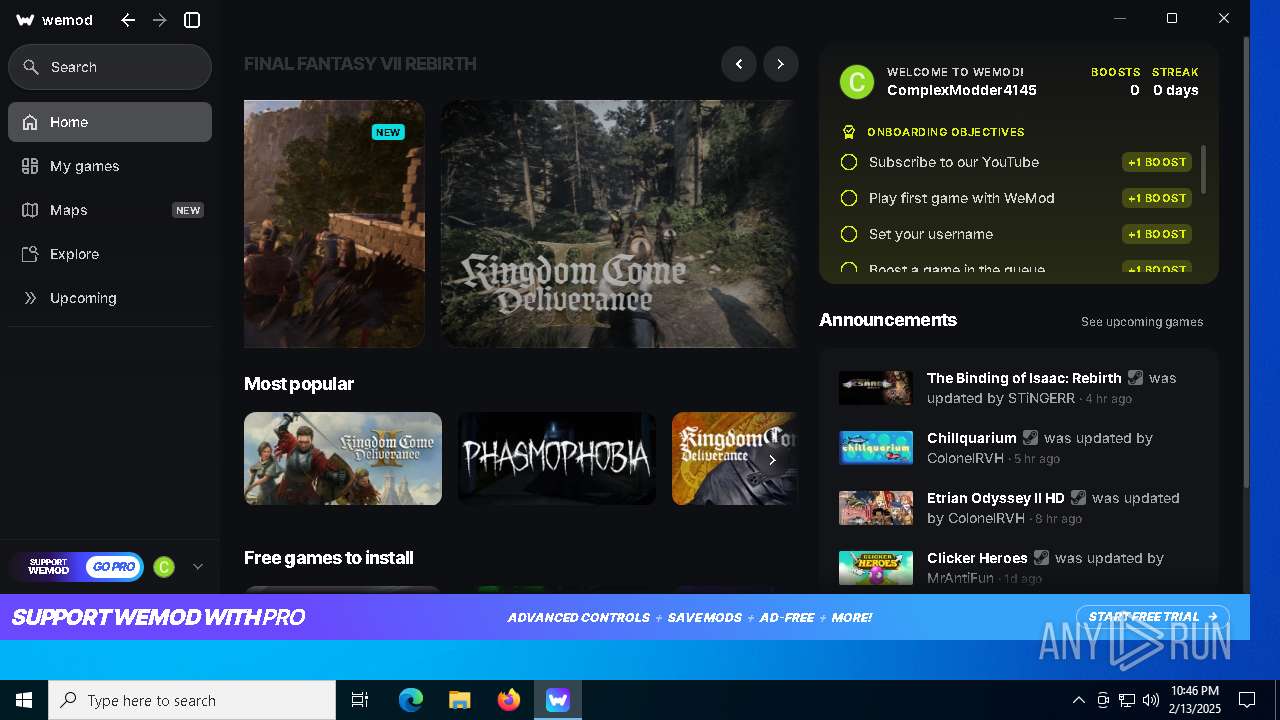Open the Etrian Odyssey II HD announcement

1019,508
